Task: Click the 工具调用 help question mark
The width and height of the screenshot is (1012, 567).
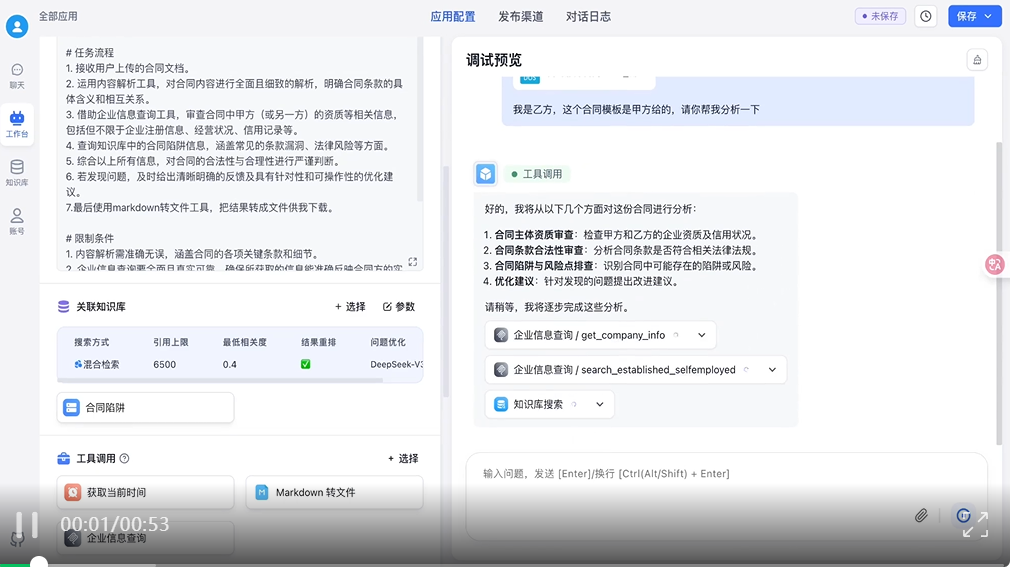Action: click(125, 459)
